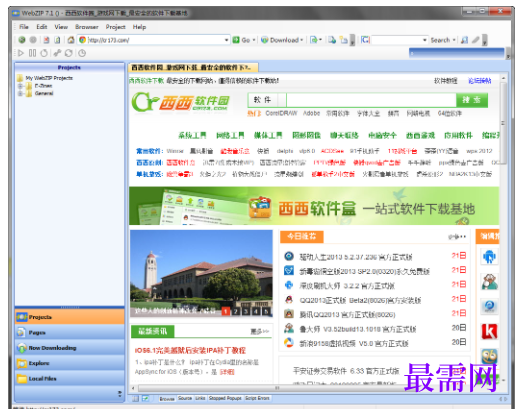Click the horizontal scrollbar of web page
Screen dimensions: 516x409
tap(277, 388)
